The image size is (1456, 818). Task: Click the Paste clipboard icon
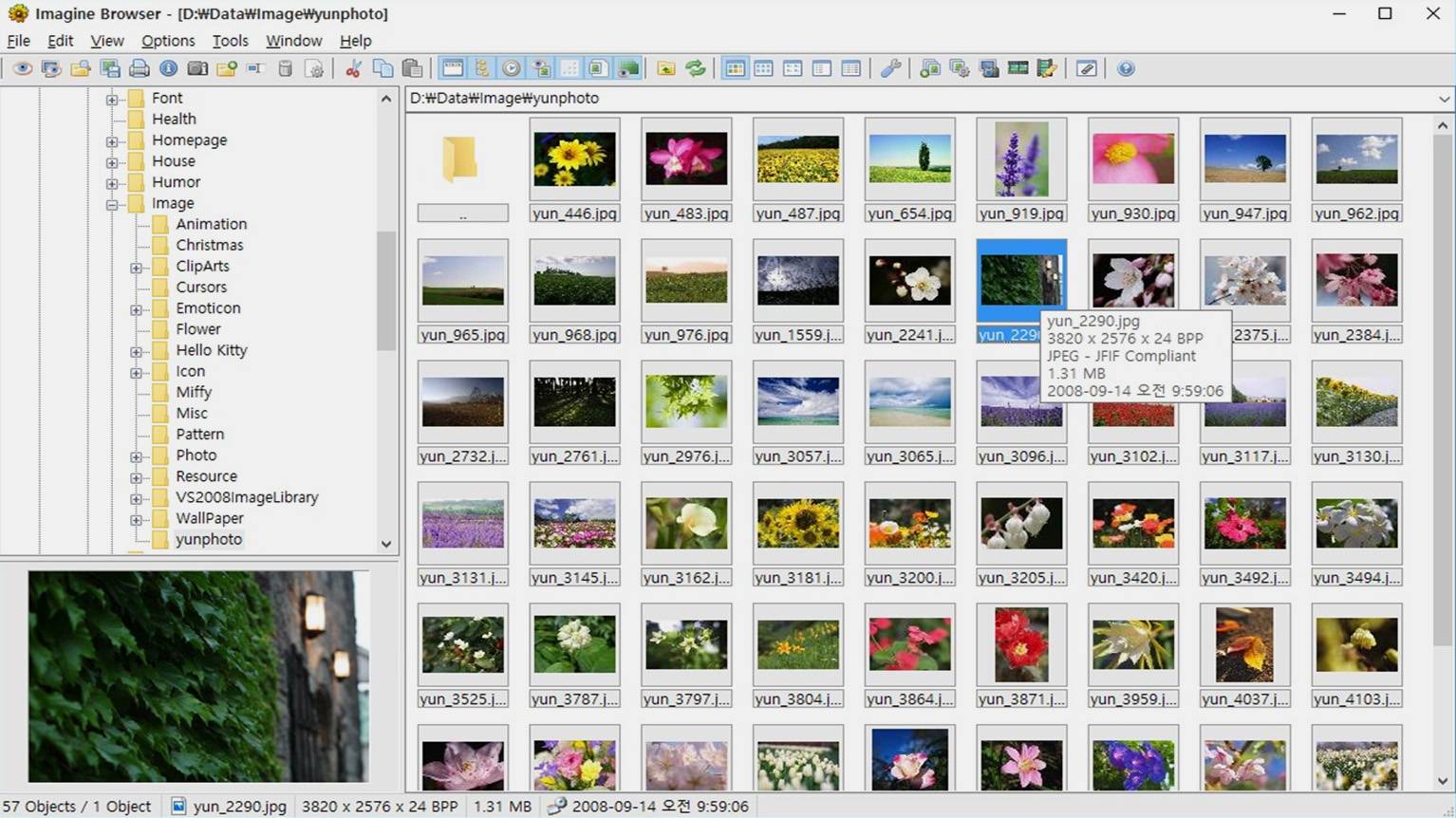[412, 68]
